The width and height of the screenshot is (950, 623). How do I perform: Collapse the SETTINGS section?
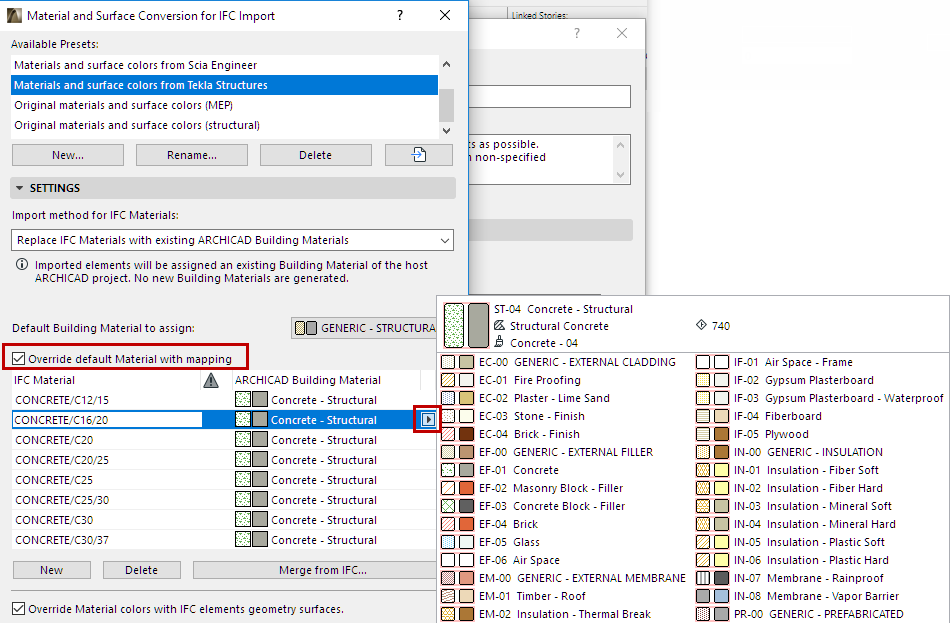pyautogui.click(x=19, y=188)
